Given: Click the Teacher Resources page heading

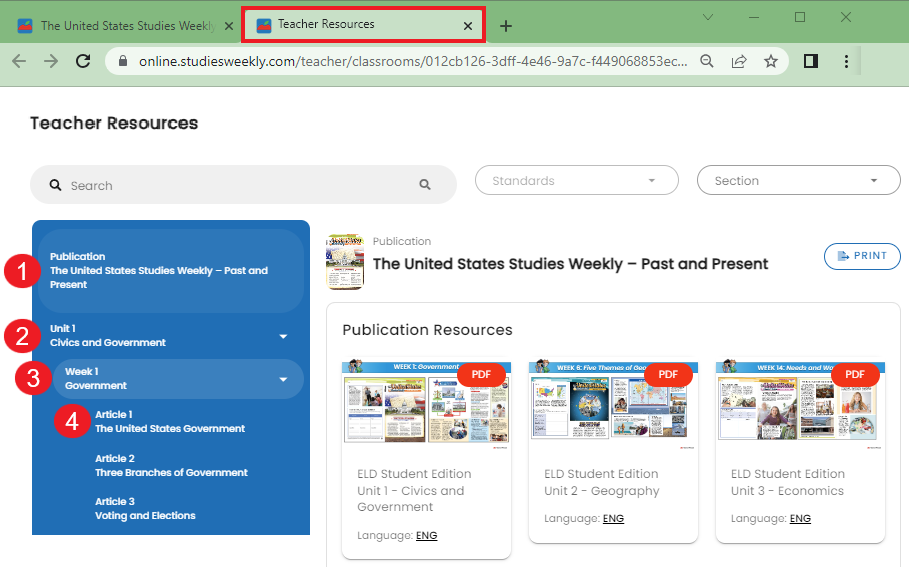Looking at the screenshot, I should [114, 123].
